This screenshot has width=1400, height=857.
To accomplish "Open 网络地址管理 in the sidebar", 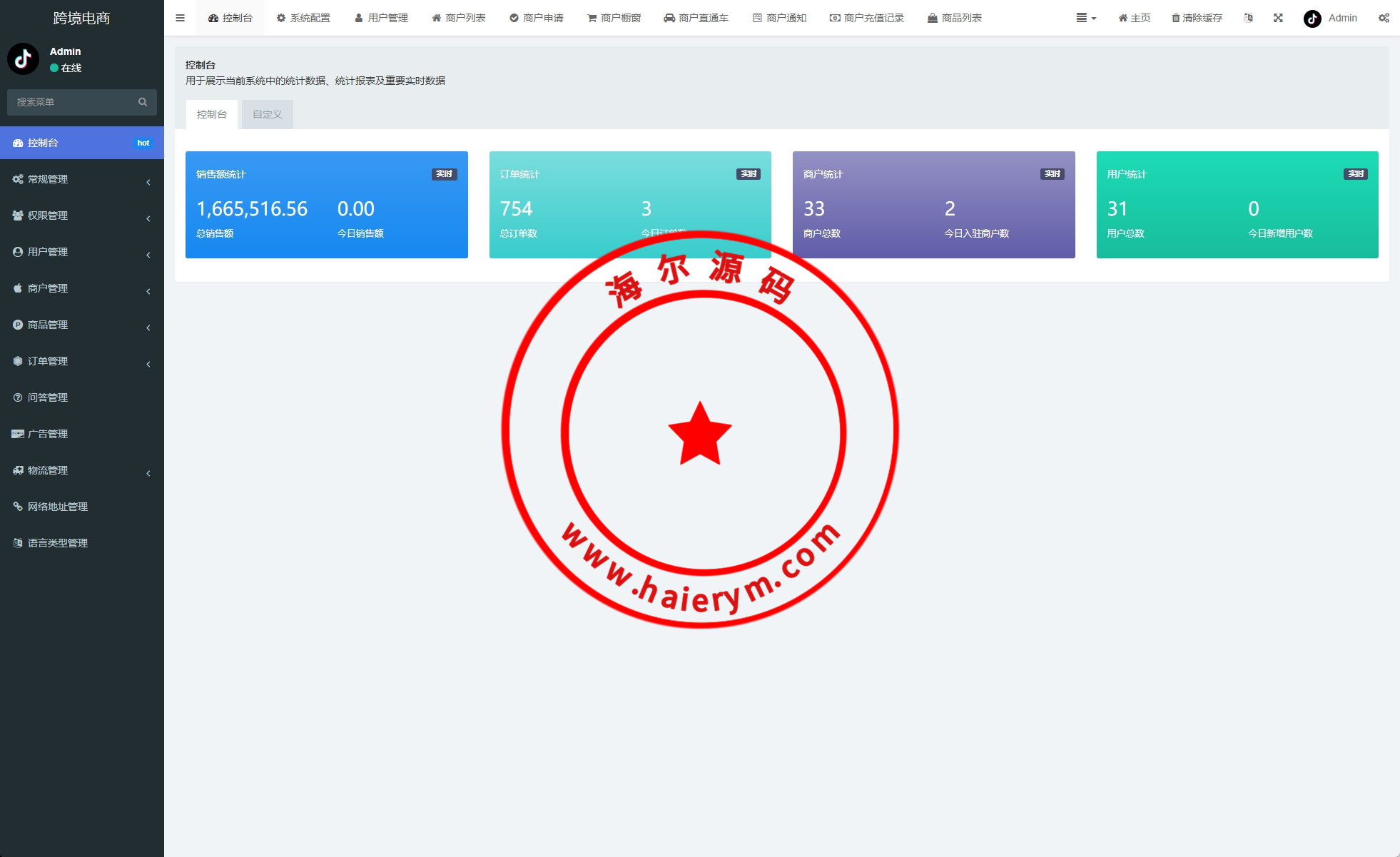I will pos(57,507).
